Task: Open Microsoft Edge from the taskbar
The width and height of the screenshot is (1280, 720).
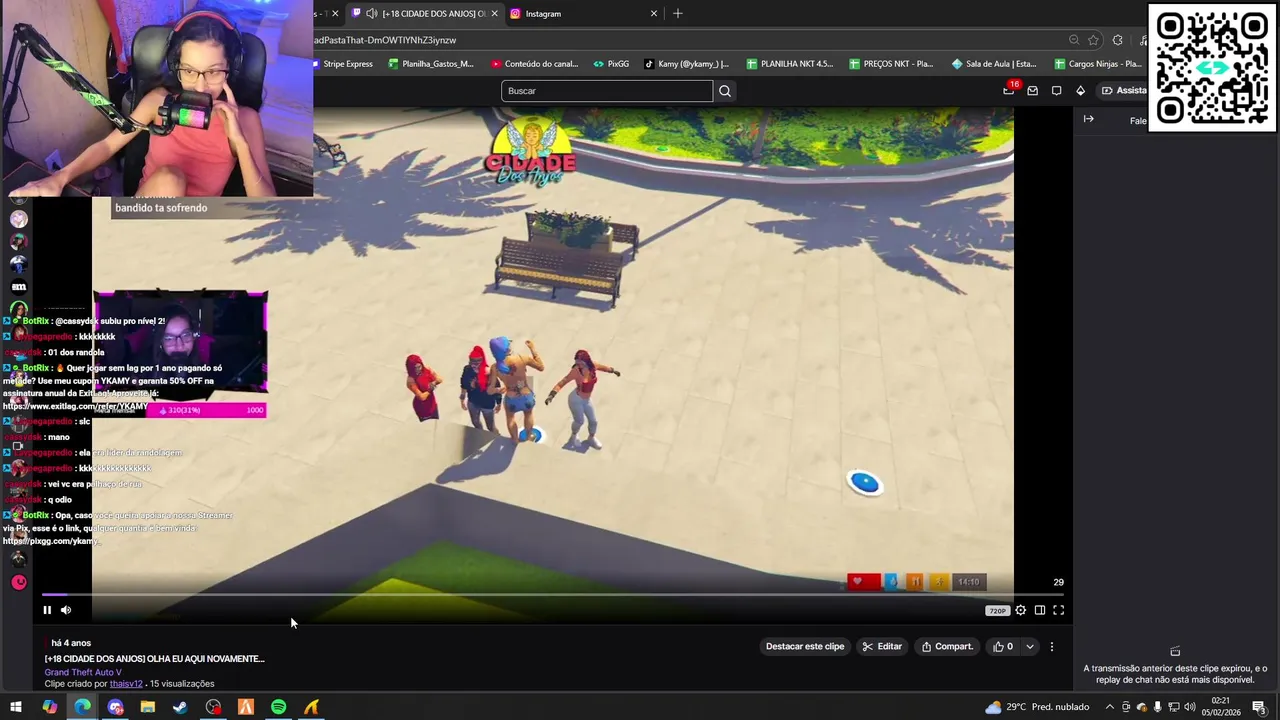Action: (82, 707)
